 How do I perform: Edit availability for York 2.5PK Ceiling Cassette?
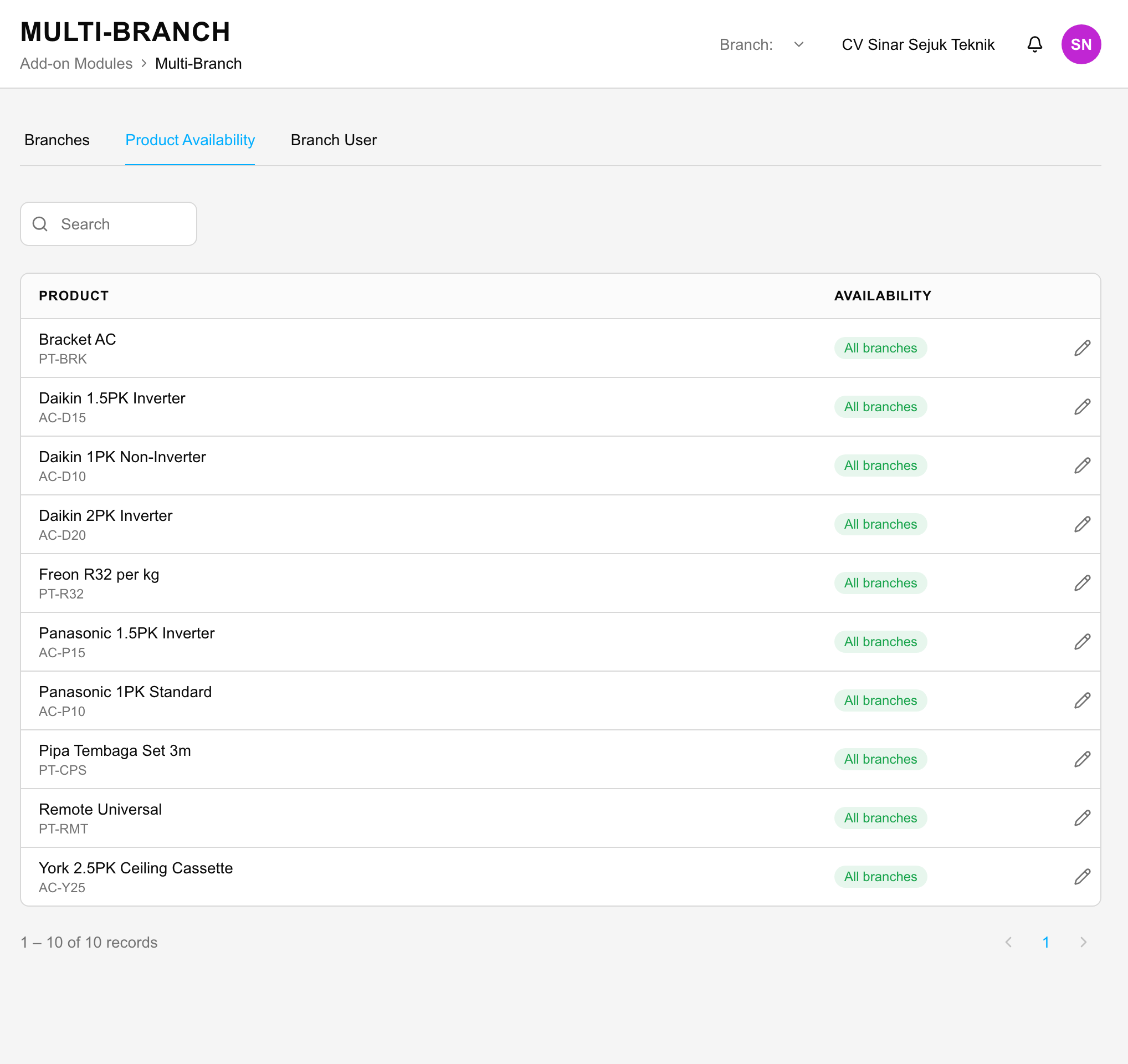(1082, 877)
